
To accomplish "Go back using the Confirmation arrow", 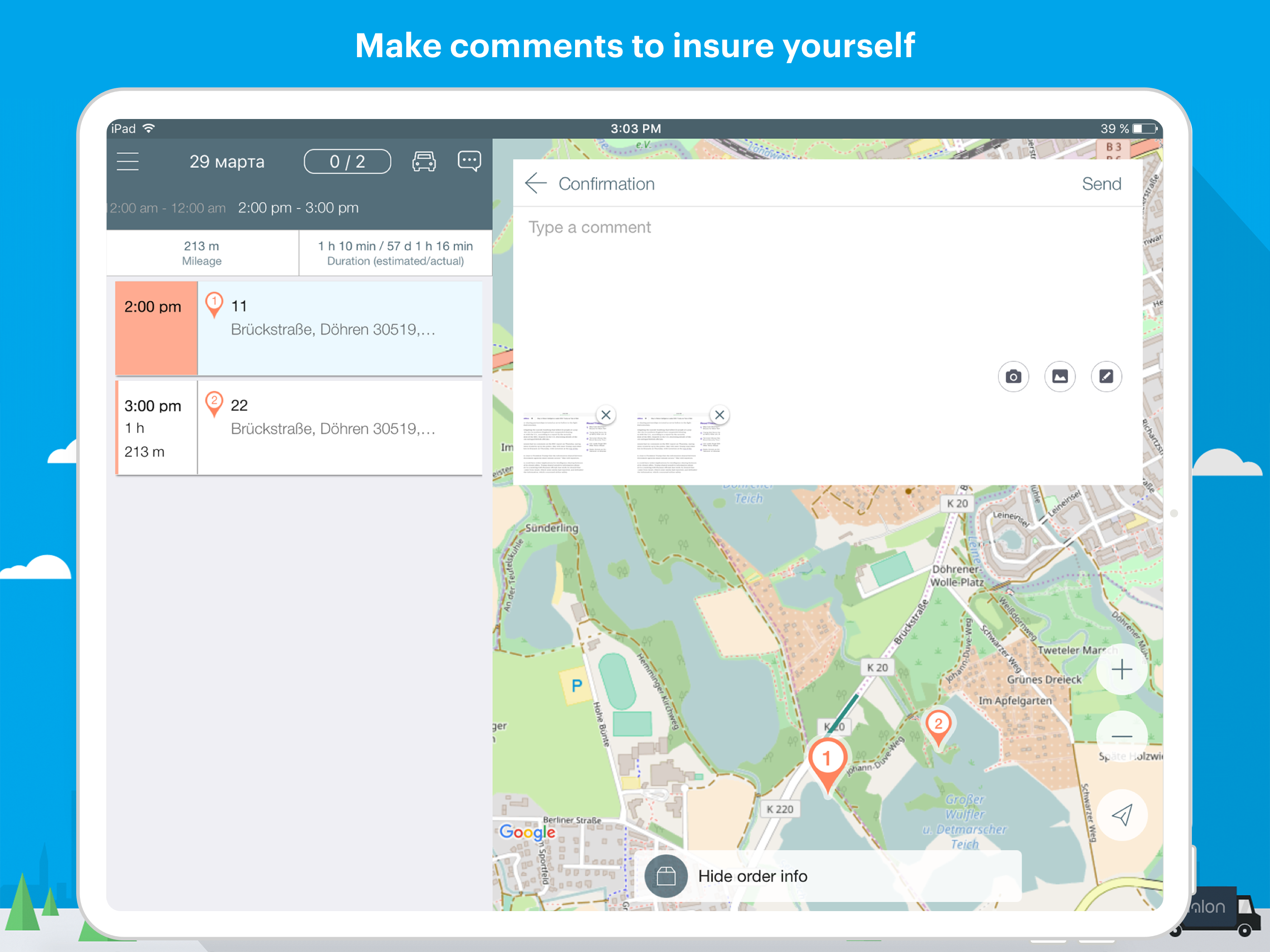I will point(535,183).
